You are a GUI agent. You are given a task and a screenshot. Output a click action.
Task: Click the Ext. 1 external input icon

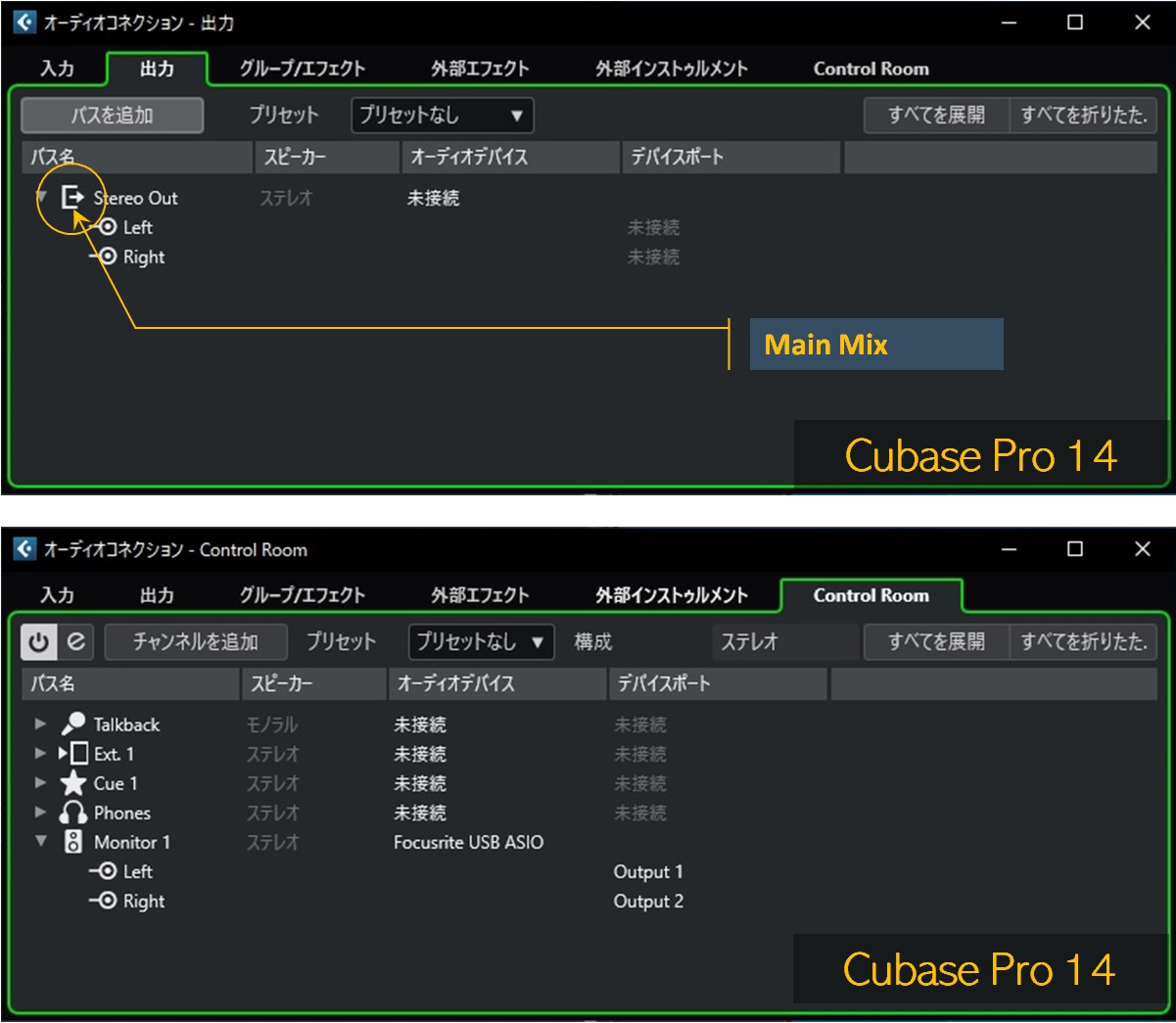tap(73, 754)
